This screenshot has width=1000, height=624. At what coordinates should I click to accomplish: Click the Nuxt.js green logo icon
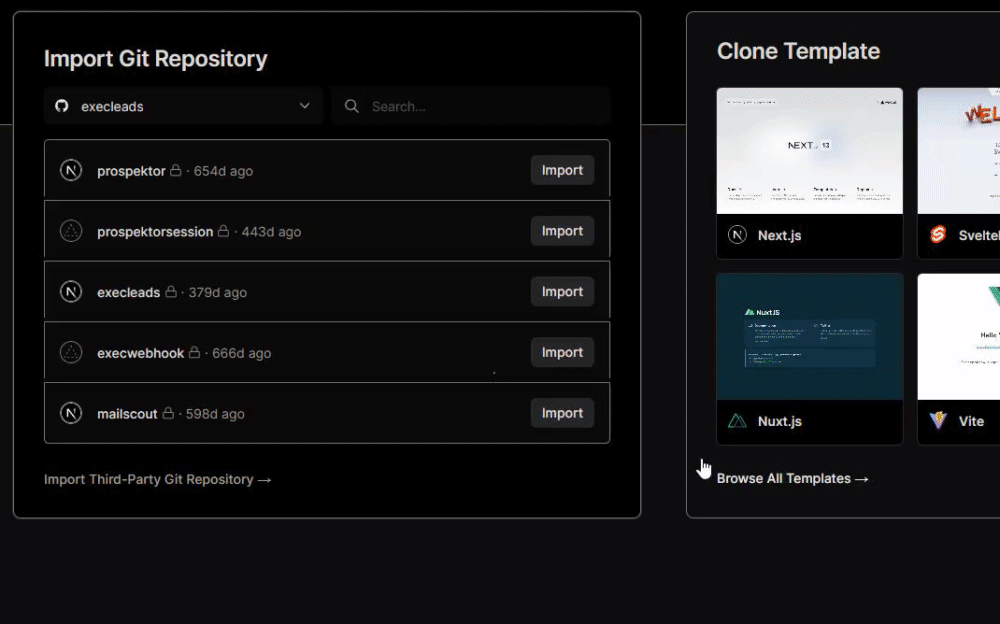(x=737, y=421)
